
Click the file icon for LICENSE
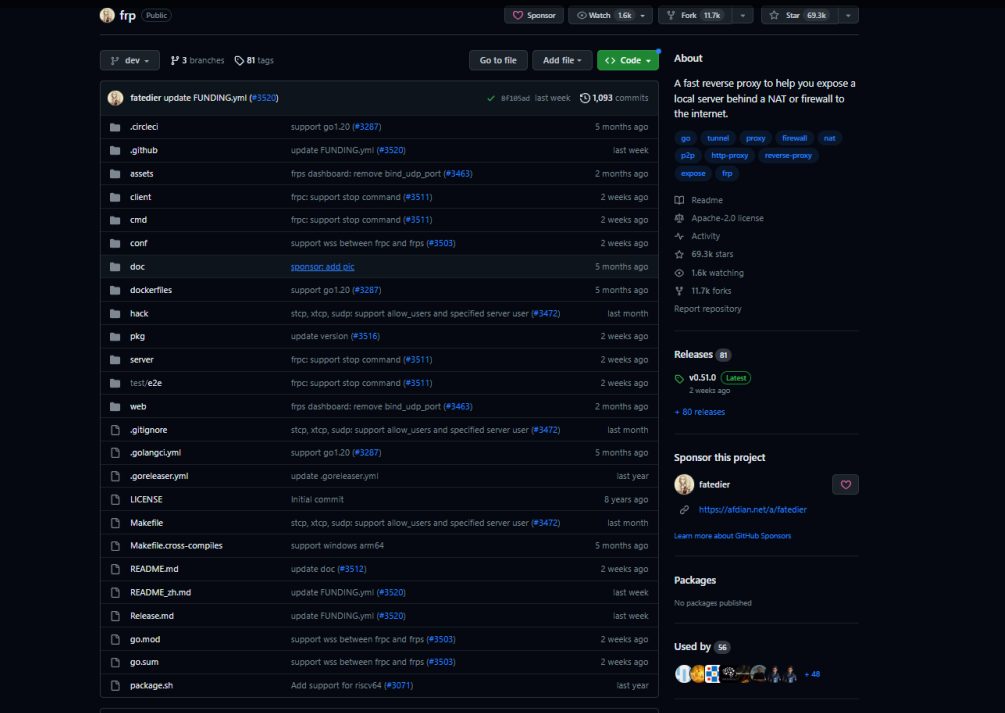pos(115,499)
